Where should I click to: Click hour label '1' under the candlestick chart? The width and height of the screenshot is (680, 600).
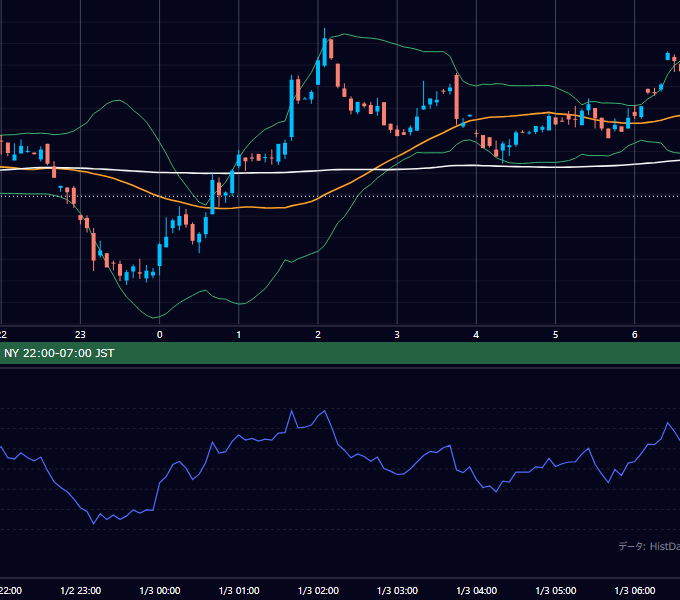click(x=239, y=334)
